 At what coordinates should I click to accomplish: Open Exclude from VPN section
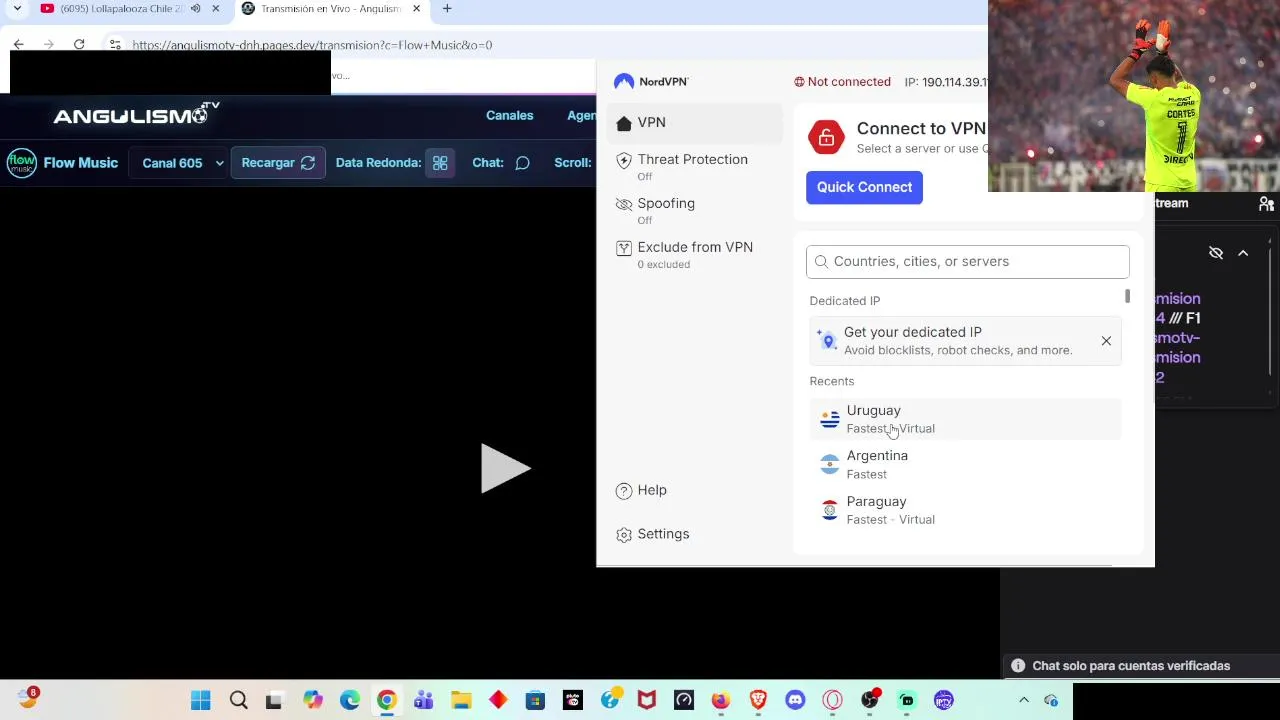click(x=694, y=254)
